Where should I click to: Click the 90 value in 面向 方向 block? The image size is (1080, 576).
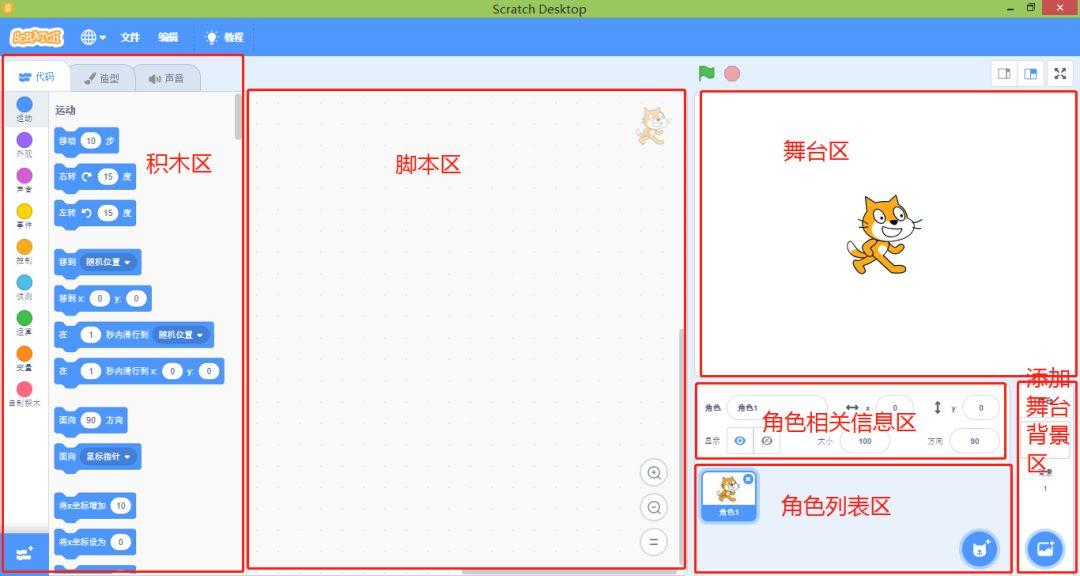coord(91,420)
